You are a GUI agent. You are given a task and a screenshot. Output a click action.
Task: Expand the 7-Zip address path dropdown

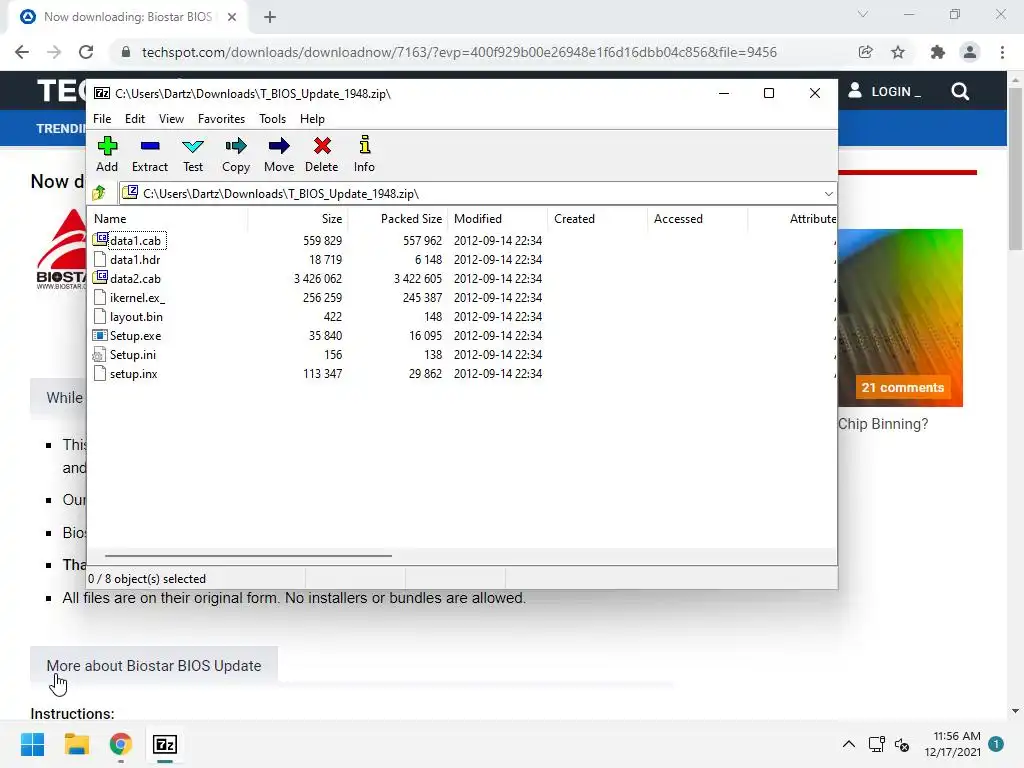[x=828, y=194]
